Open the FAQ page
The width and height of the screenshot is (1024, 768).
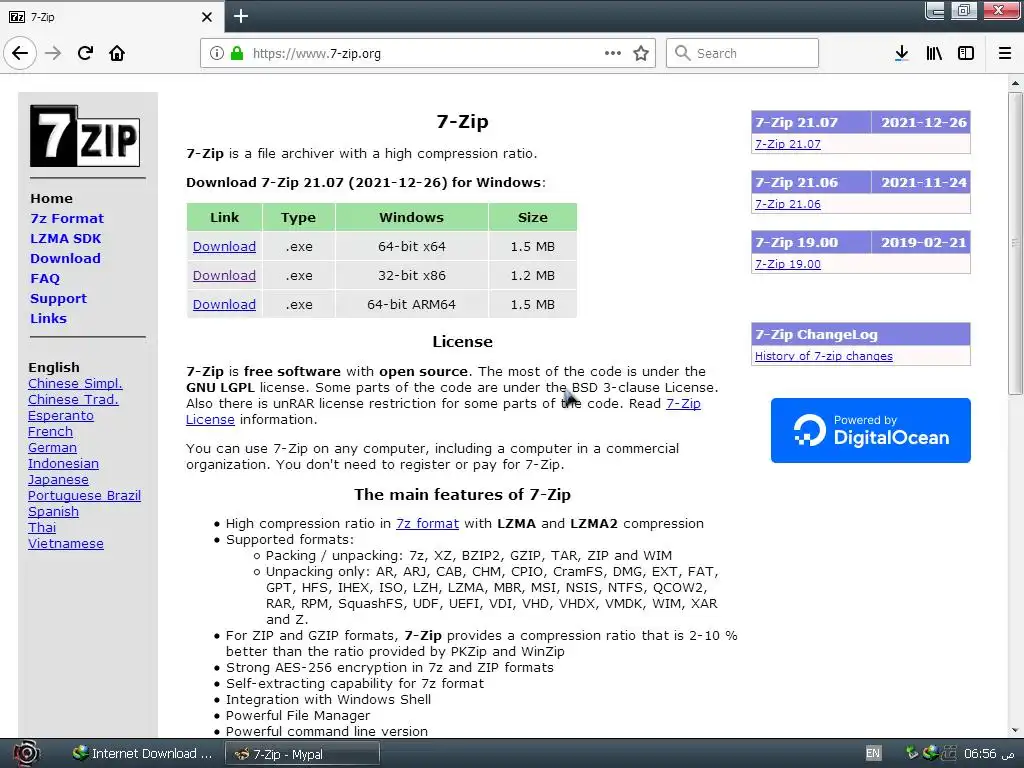[45, 278]
